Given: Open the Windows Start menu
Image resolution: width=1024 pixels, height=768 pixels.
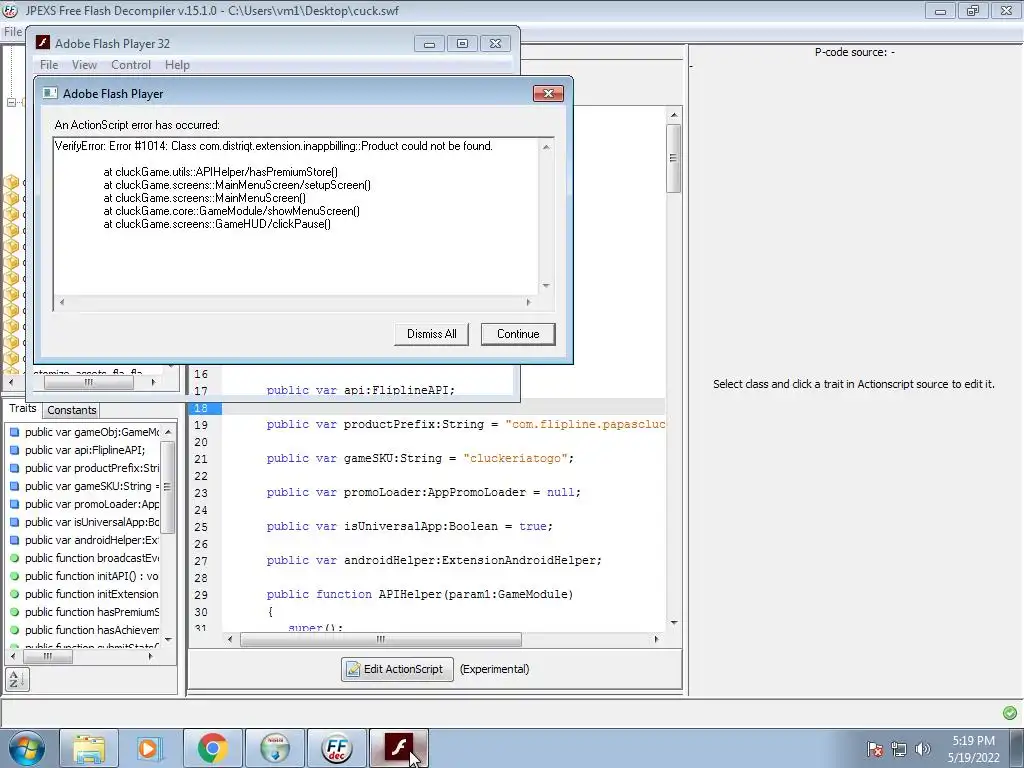Looking at the screenshot, I should point(27,748).
